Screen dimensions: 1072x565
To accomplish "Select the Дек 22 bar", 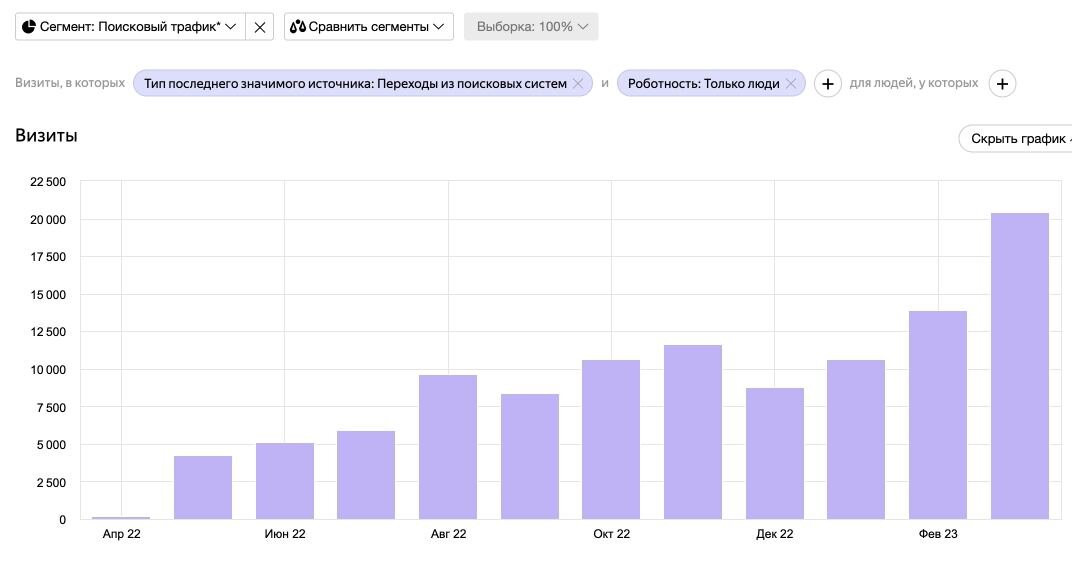I will coord(775,454).
